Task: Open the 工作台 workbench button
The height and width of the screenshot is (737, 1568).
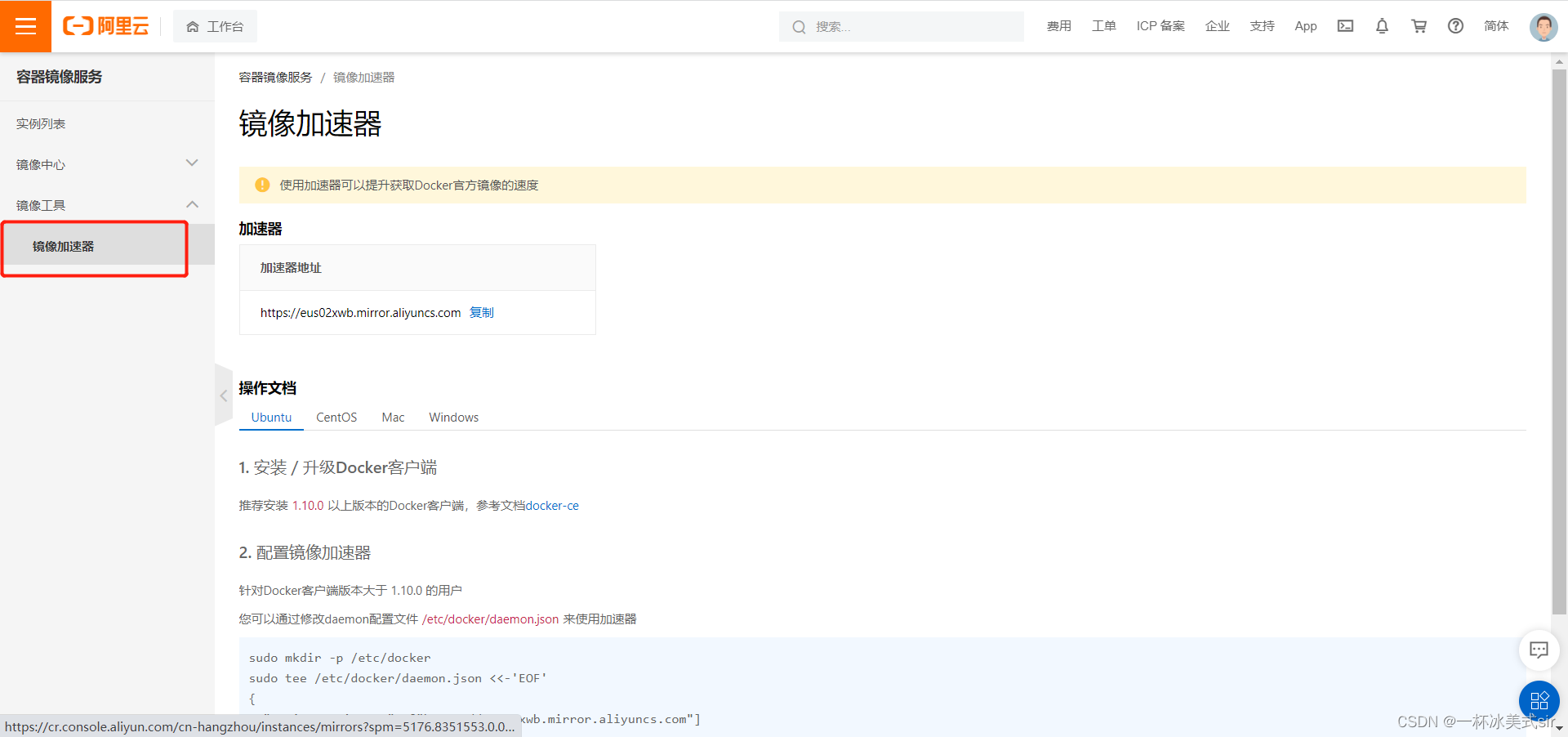Action: (x=215, y=26)
